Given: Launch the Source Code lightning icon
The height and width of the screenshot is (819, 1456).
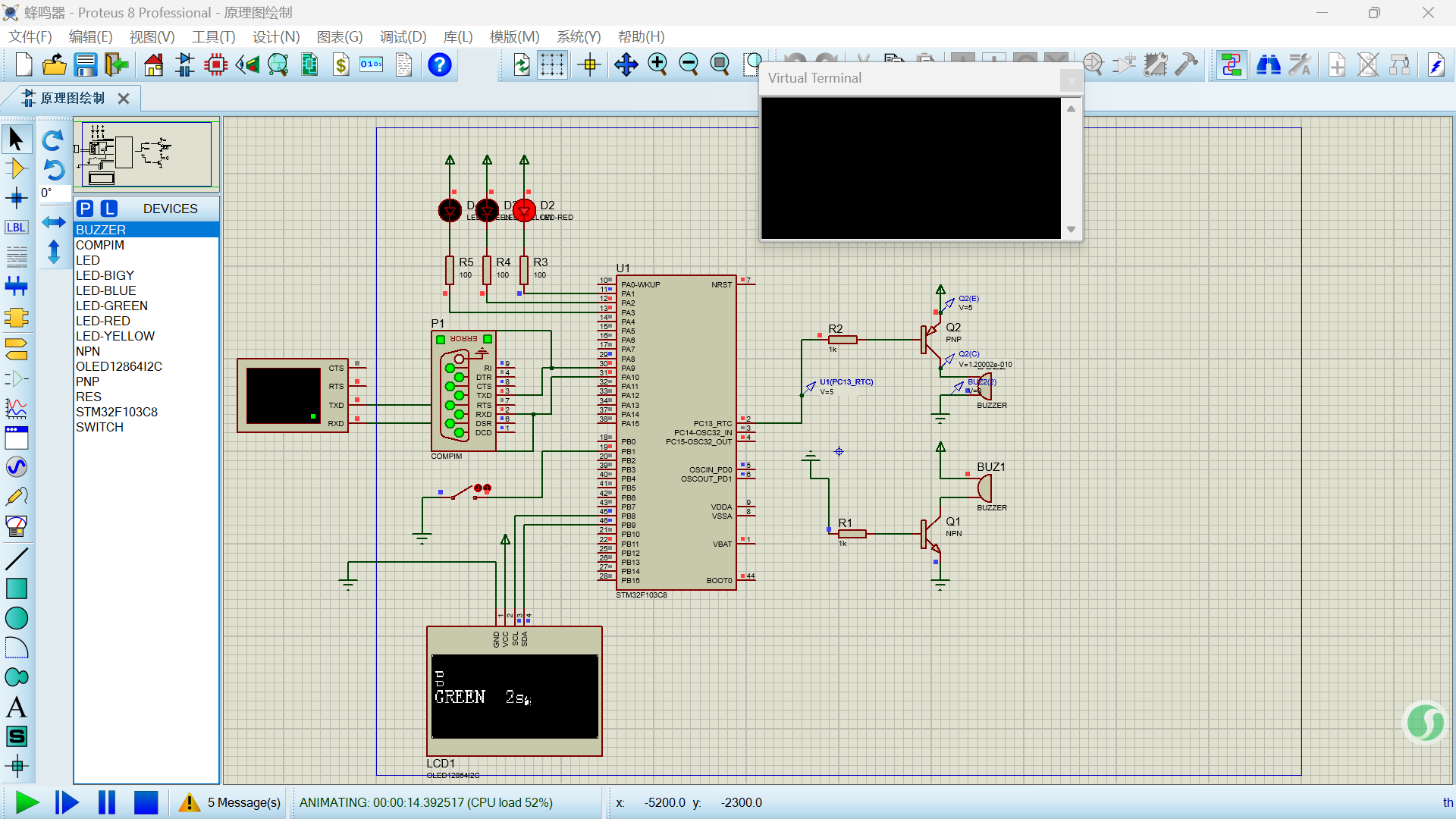Looking at the screenshot, I should coord(1437,64).
